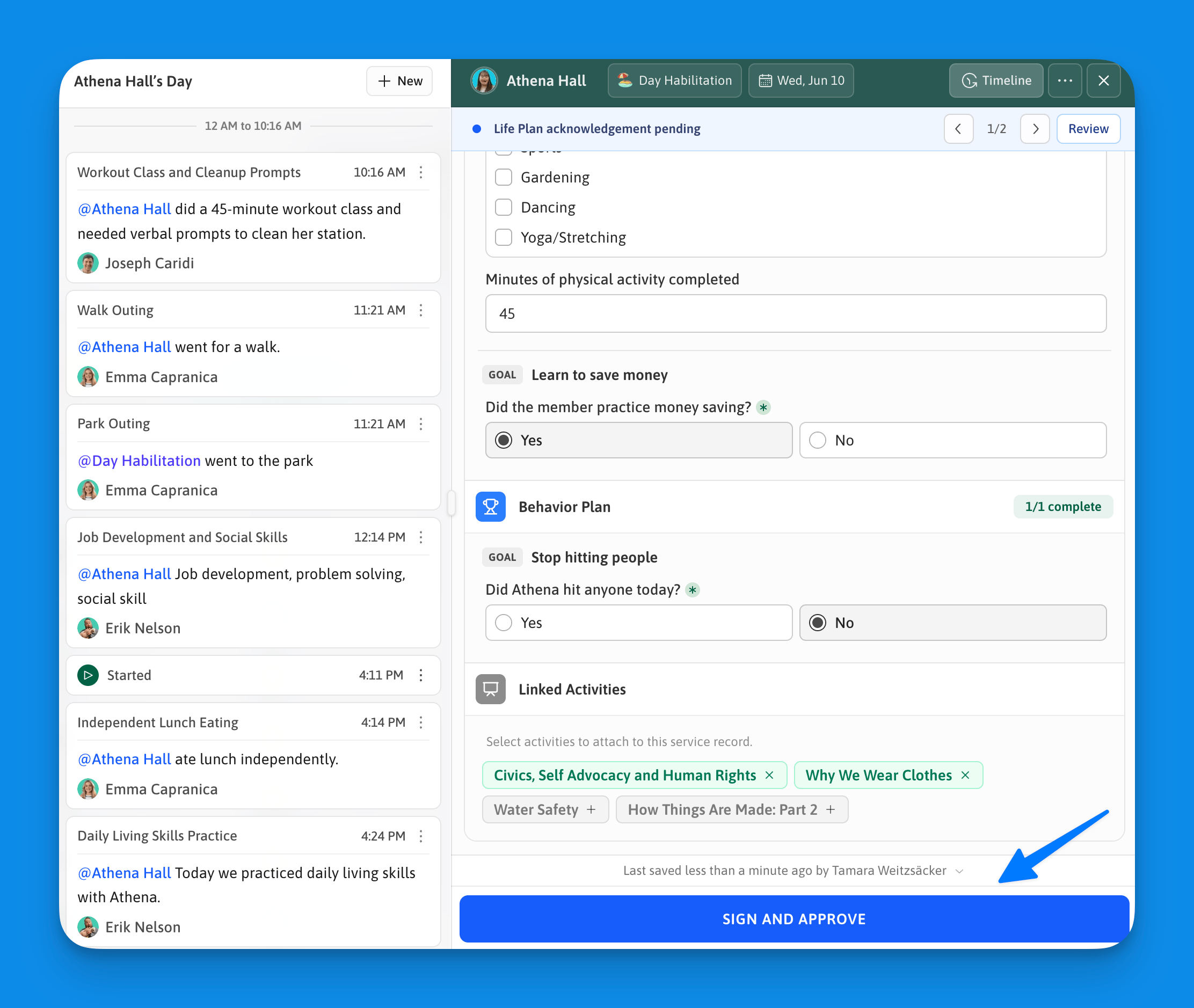The image size is (1194, 1008).
Task: Open the Day Habilitation service selector
Action: tap(674, 81)
